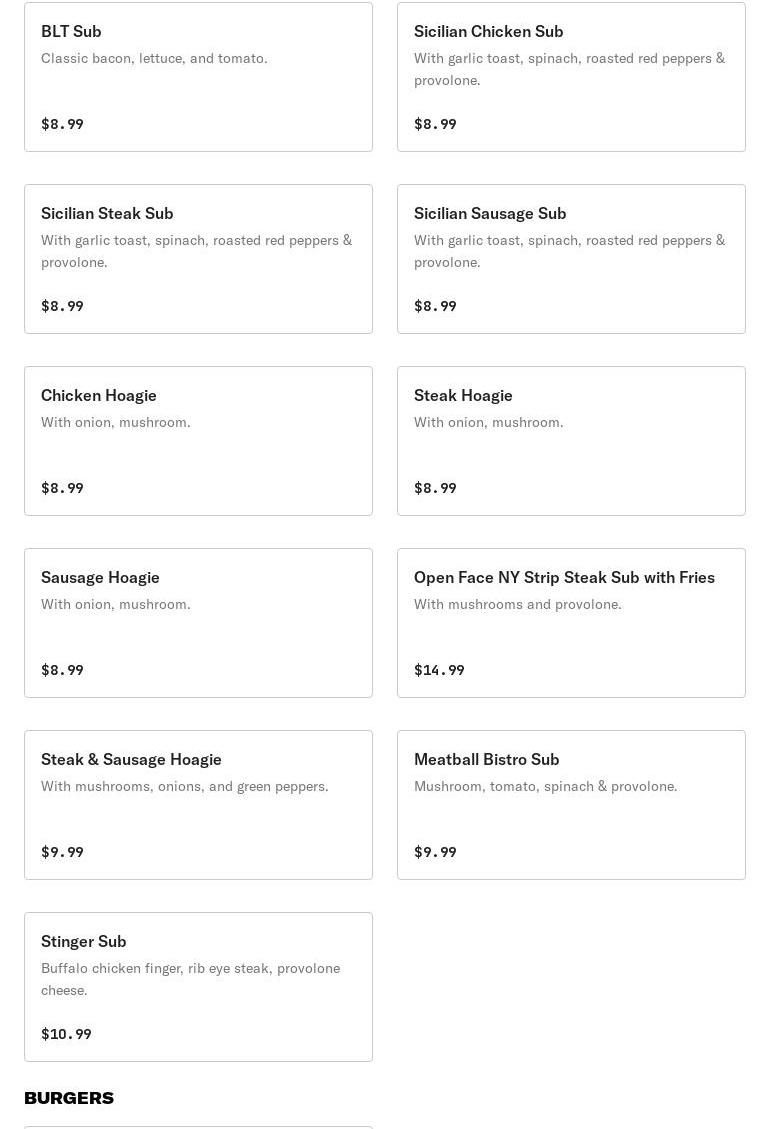Click the BLT Sub title text
This screenshot has width=770, height=1129.
coord(71,32)
